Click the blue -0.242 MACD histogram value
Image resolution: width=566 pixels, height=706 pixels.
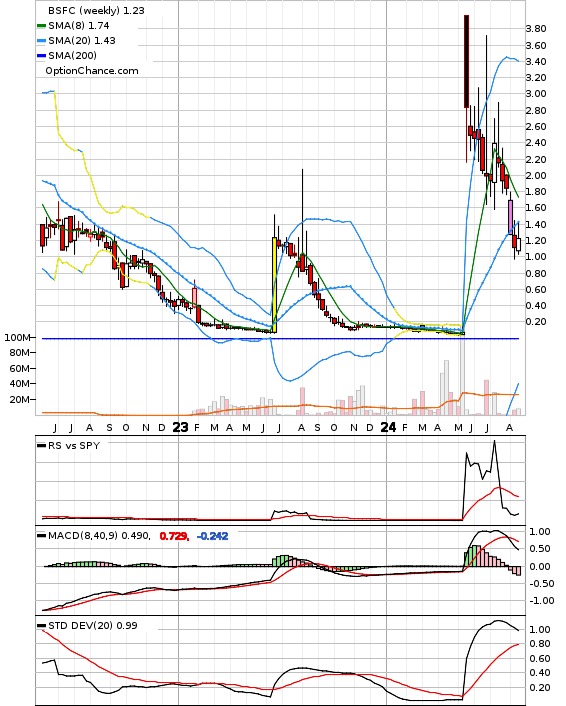click(x=213, y=536)
